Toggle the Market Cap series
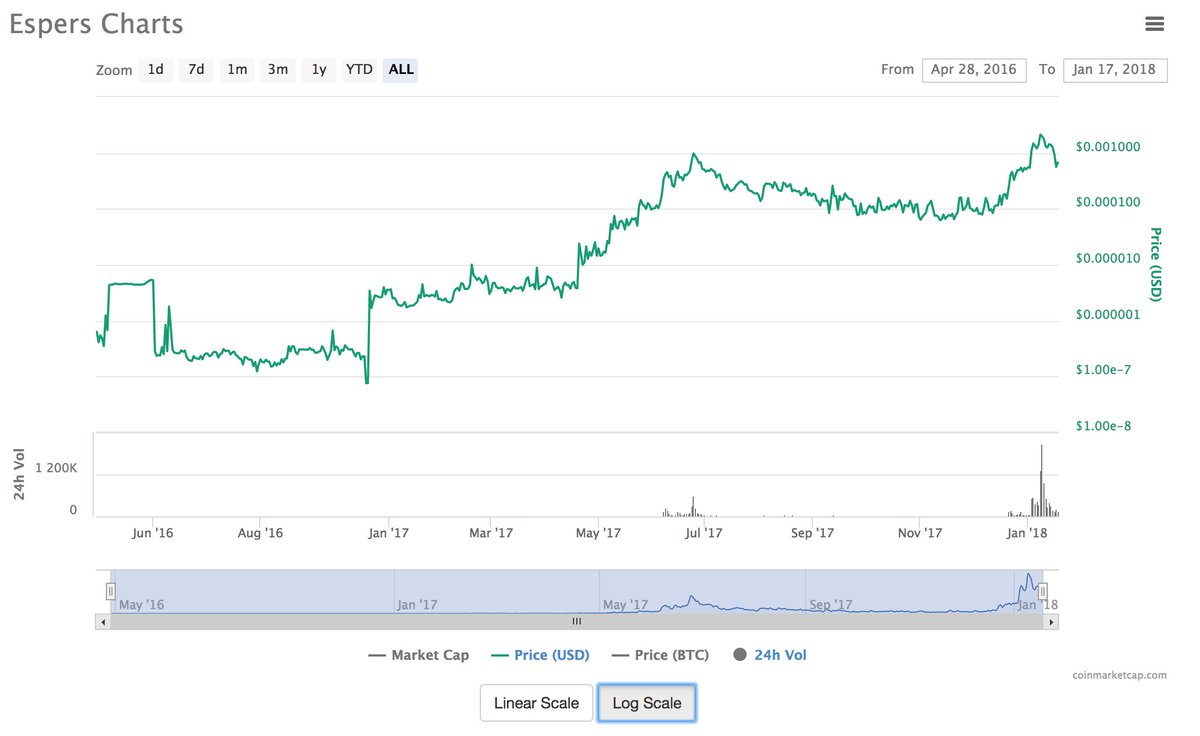 click(x=419, y=656)
